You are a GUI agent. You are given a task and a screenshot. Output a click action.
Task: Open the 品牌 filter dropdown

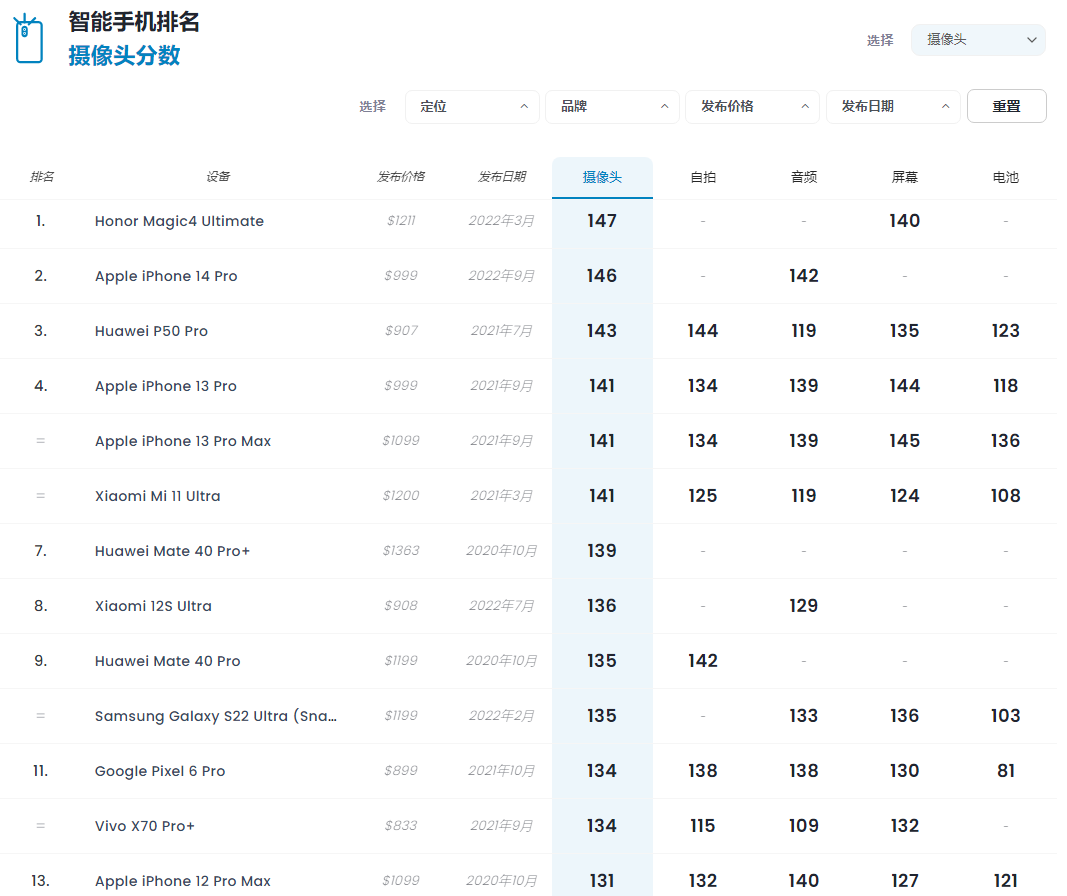pos(612,106)
